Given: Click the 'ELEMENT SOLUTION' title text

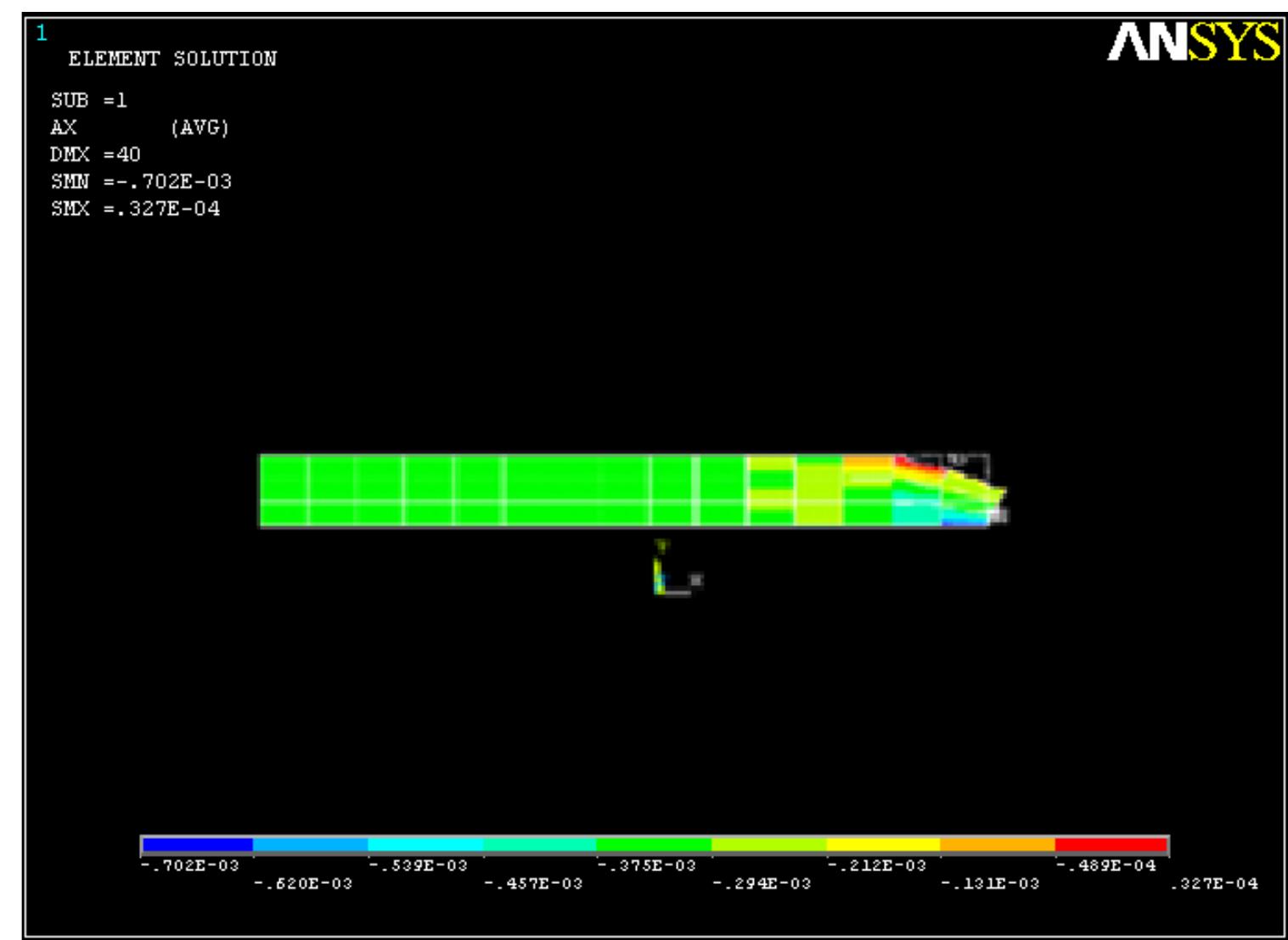Looking at the screenshot, I should 172,59.
